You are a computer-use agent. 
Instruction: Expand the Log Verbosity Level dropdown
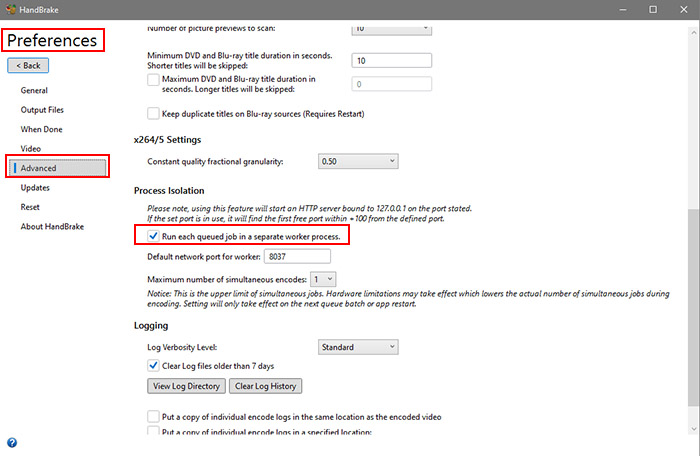pos(357,347)
